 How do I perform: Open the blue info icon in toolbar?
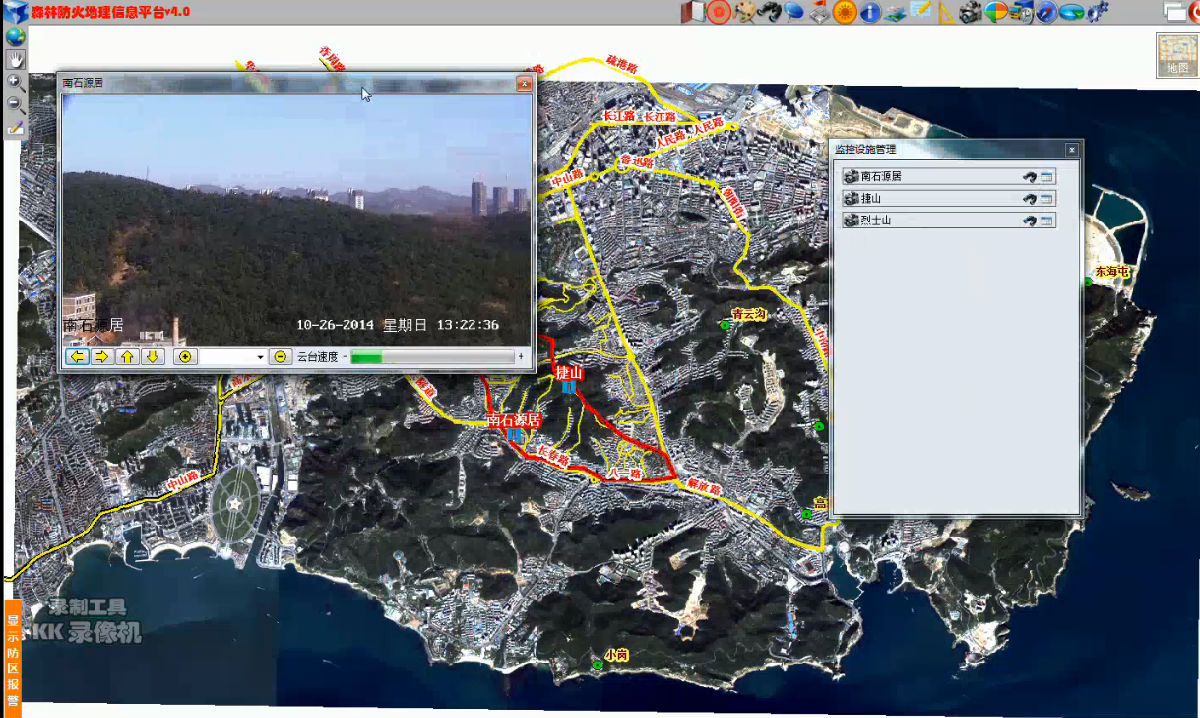(x=870, y=12)
